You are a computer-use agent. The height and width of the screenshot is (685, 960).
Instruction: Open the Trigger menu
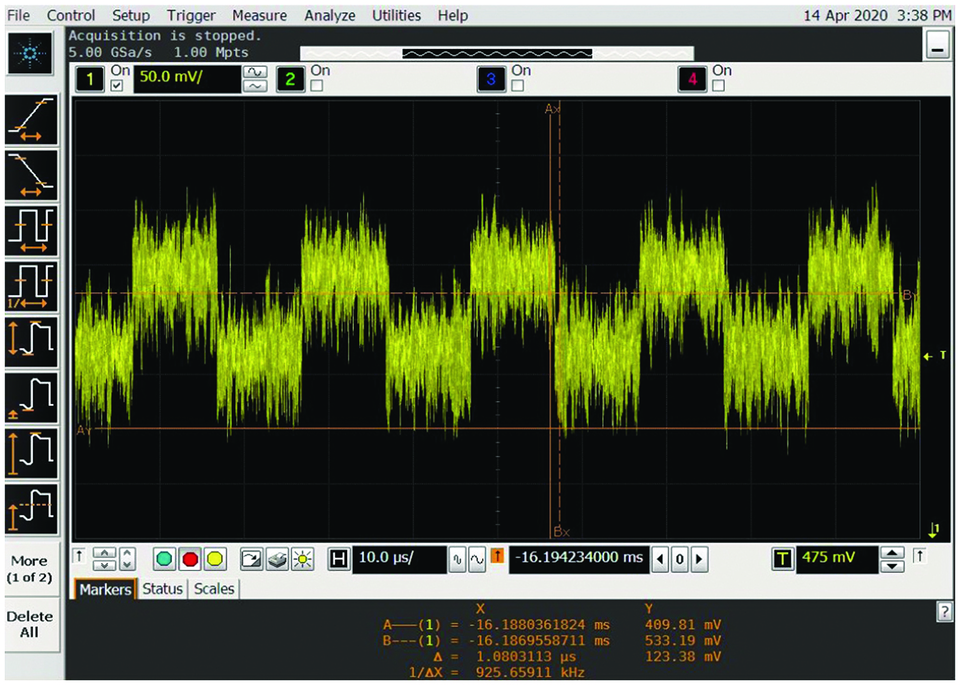[193, 15]
